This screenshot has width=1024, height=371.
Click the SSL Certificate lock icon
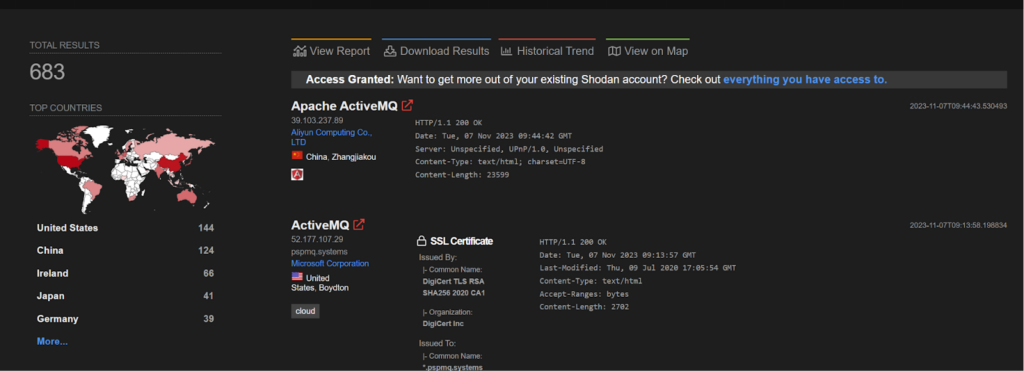pos(421,241)
